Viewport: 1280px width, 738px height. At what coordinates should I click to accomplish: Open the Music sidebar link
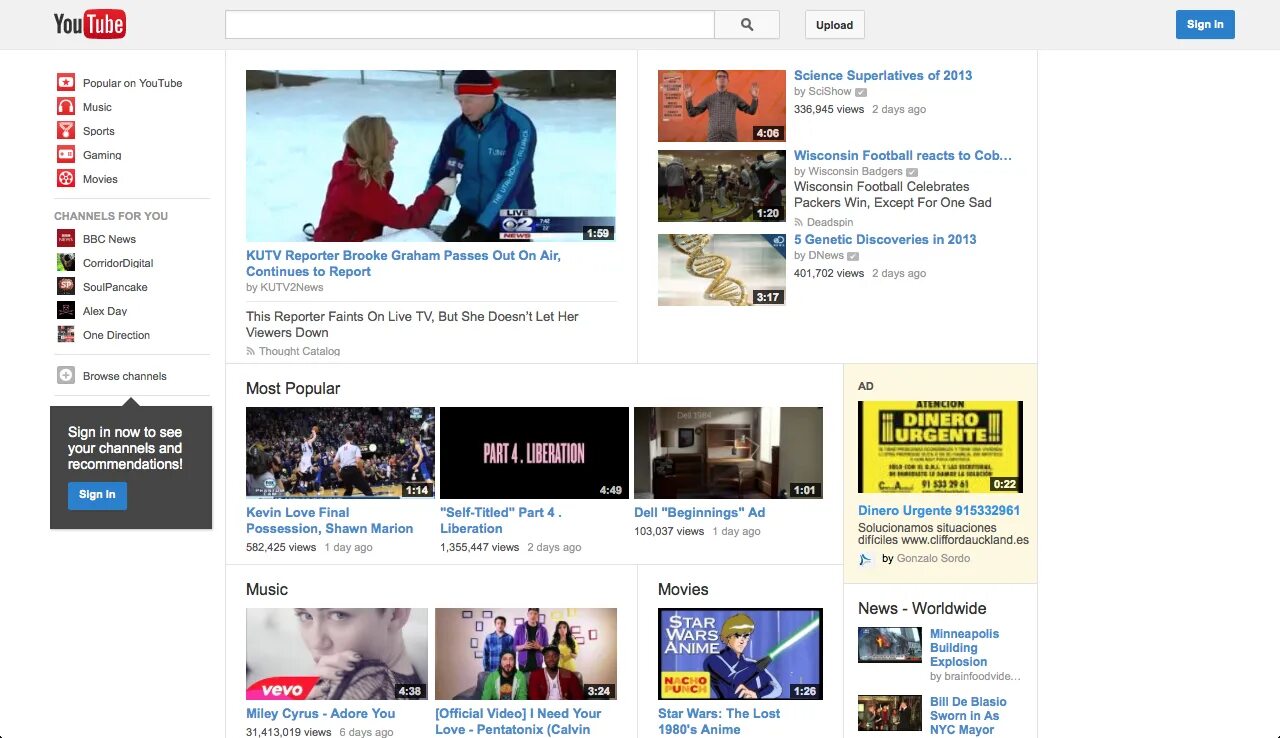click(97, 107)
